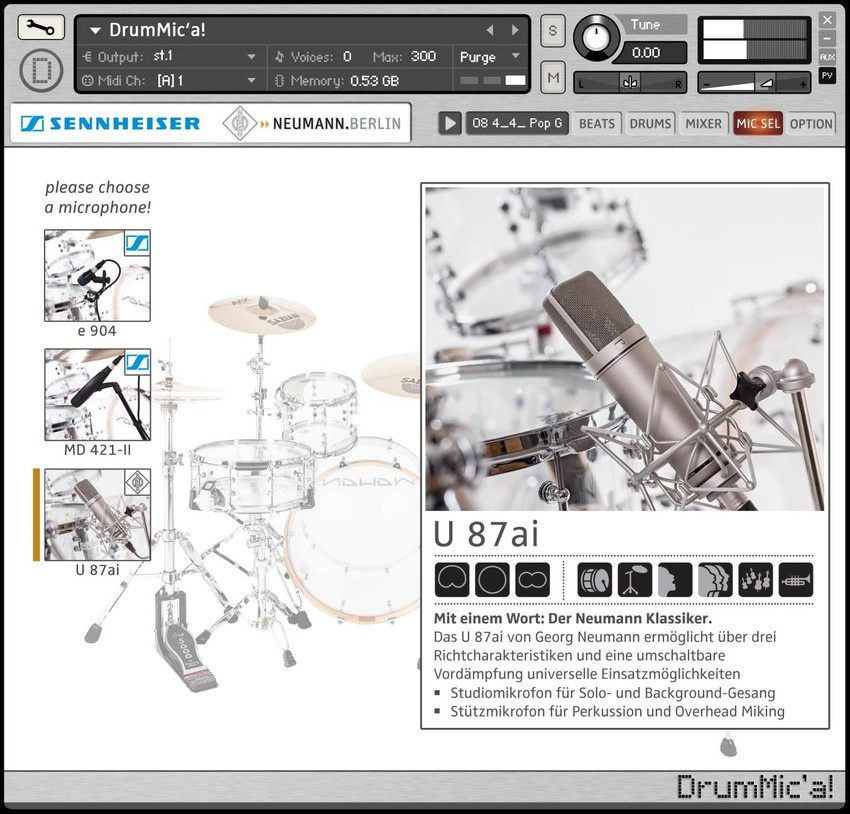Click the bass drum application icon
Screen dimensions: 850x814
pos(595,579)
